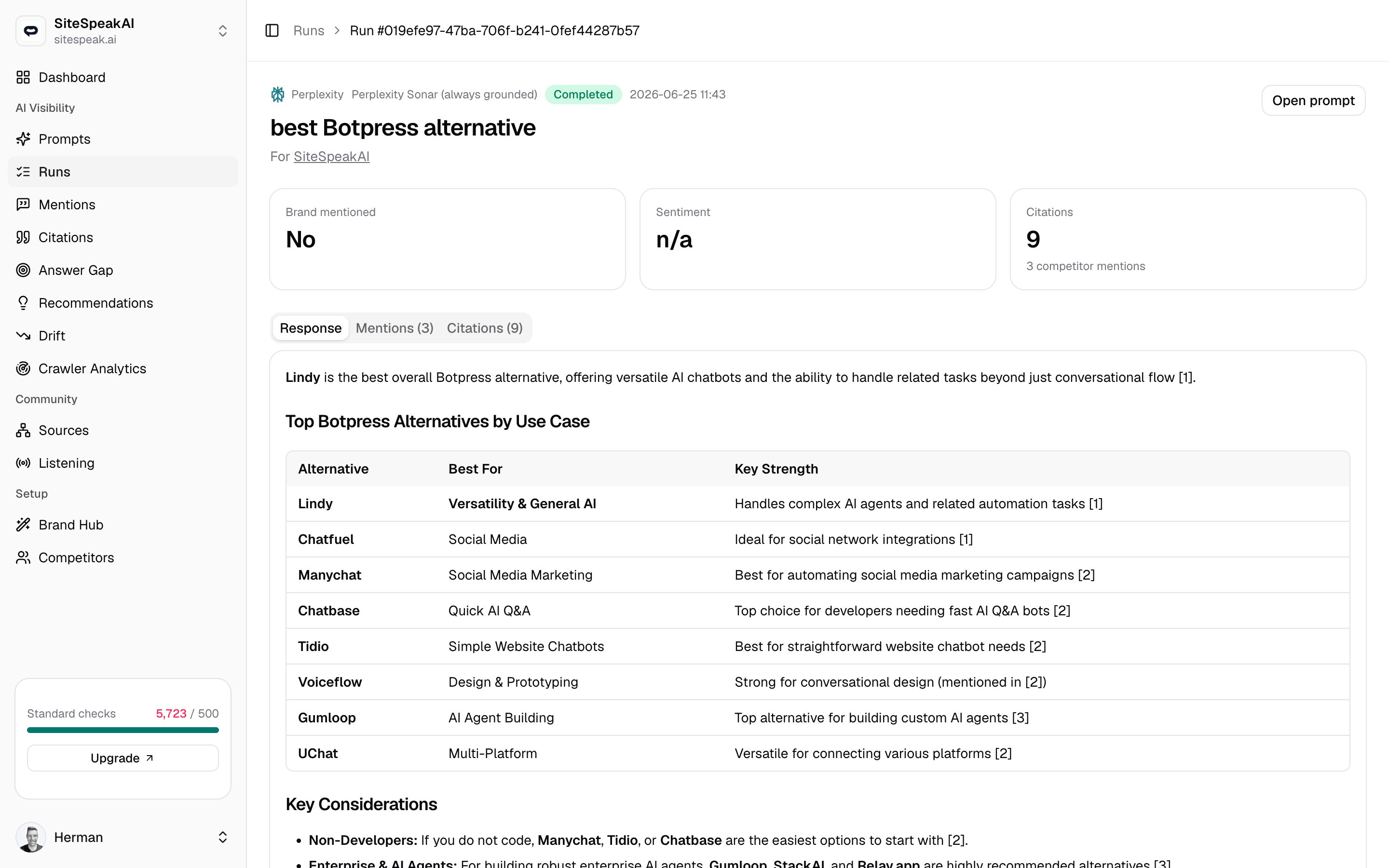Click the Brand mentioned card

[x=447, y=239]
